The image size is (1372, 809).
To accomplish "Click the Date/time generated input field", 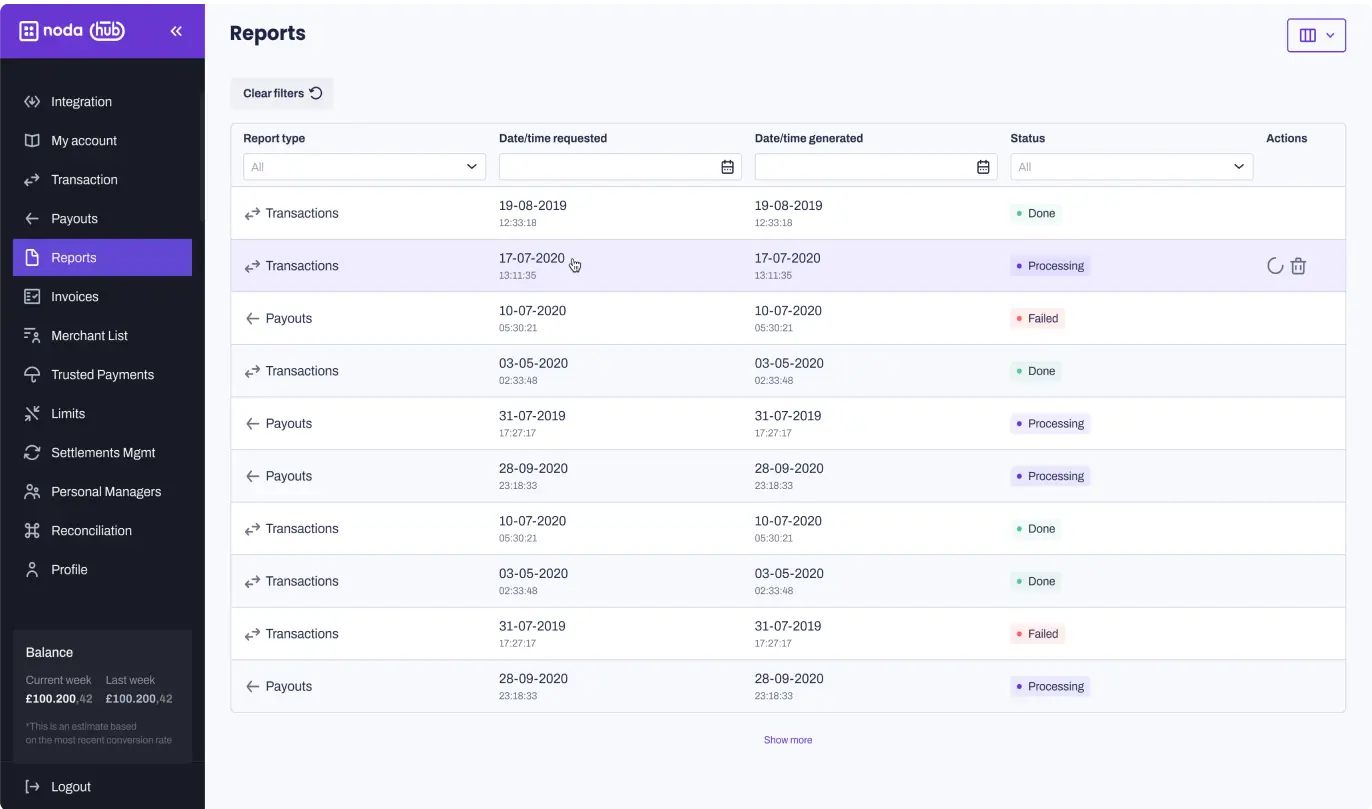I will [x=876, y=167].
